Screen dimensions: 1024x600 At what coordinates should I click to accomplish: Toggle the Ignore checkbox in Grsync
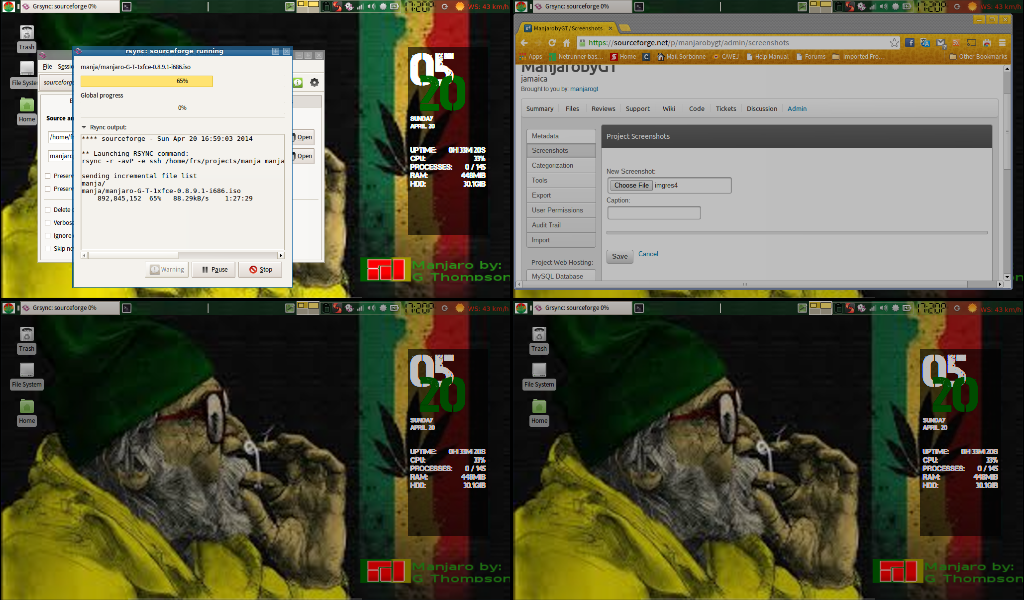coord(48,236)
